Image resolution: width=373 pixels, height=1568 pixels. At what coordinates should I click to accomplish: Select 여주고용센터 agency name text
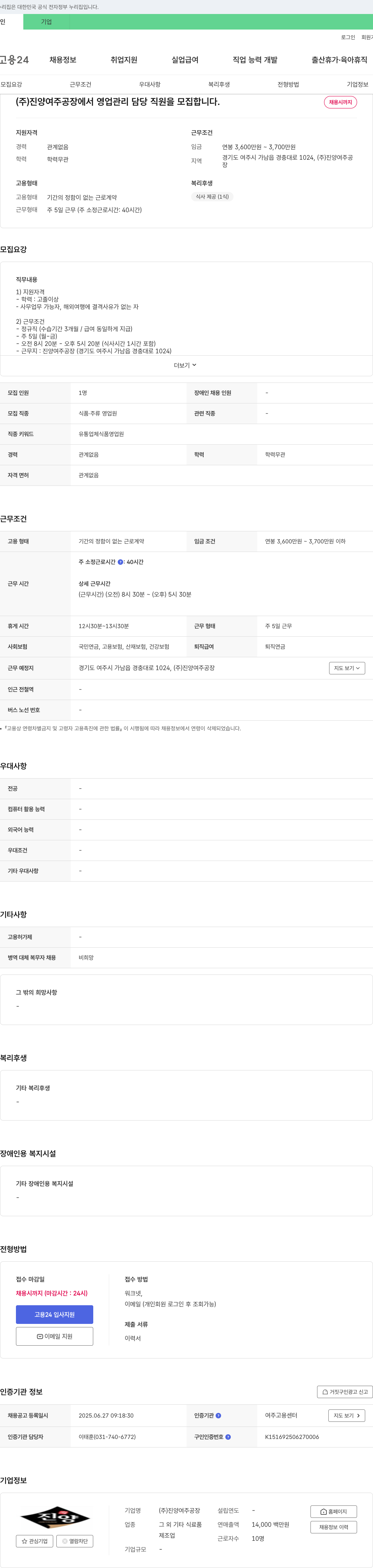[281, 1415]
